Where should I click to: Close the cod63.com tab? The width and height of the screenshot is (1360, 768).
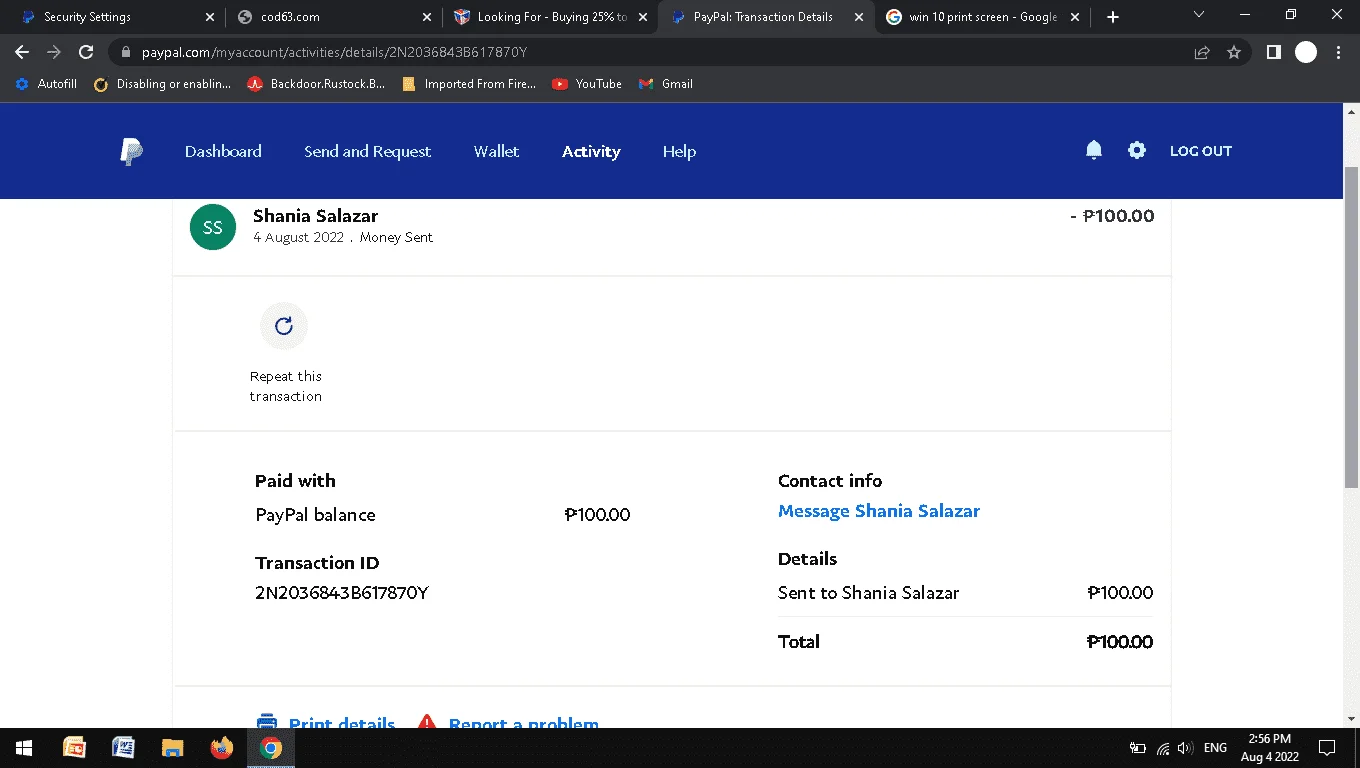[x=427, y=17]
